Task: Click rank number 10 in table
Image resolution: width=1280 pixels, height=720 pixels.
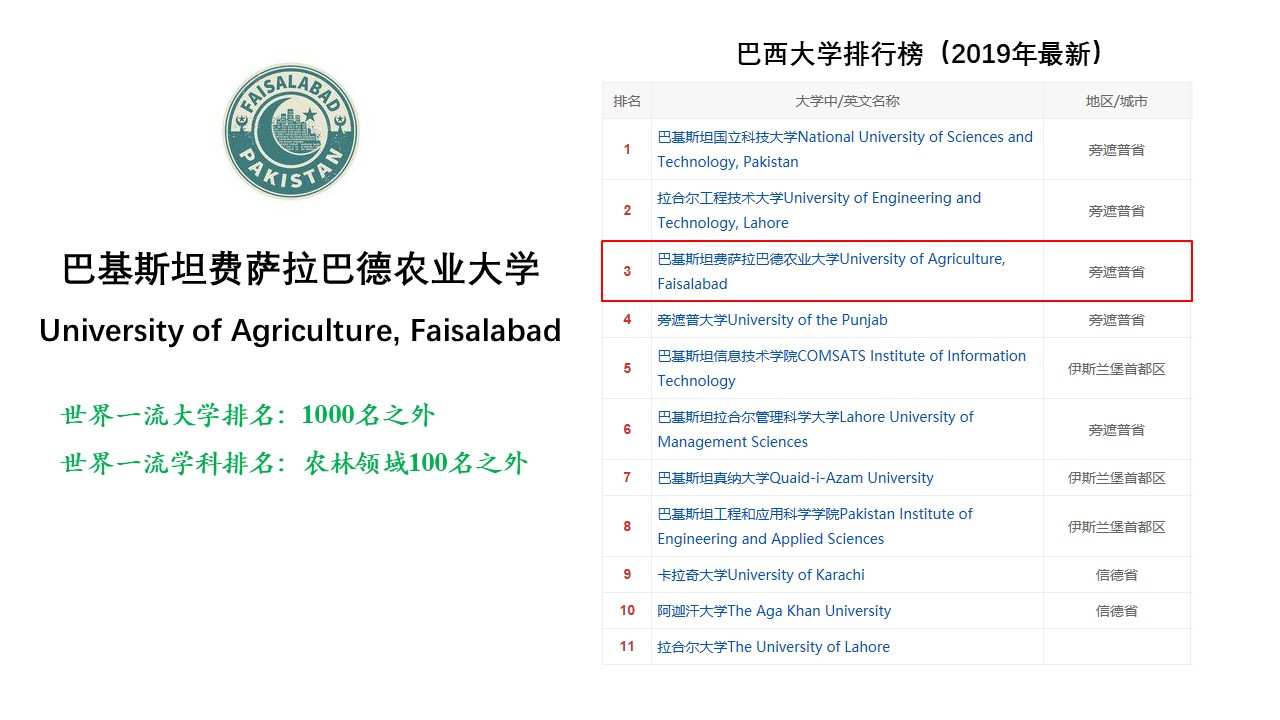Action: 627,611
